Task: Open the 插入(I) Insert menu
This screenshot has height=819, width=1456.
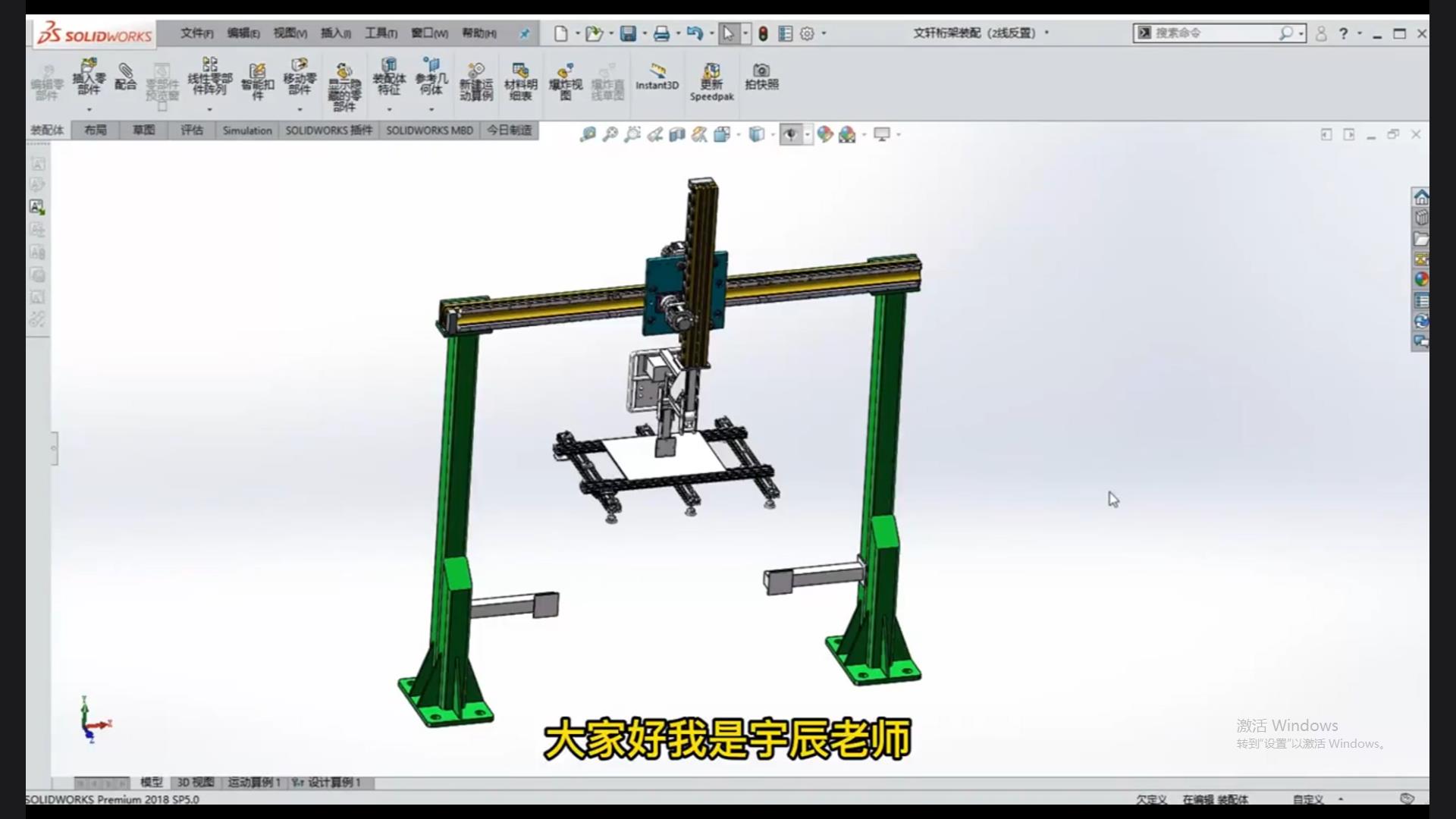Action: (x=336, y=33)
